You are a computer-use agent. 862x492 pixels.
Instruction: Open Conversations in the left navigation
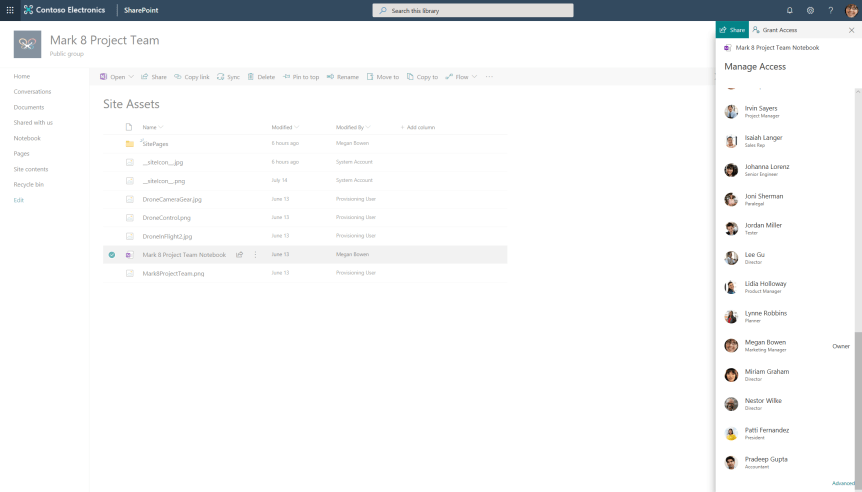coord(32,92)
